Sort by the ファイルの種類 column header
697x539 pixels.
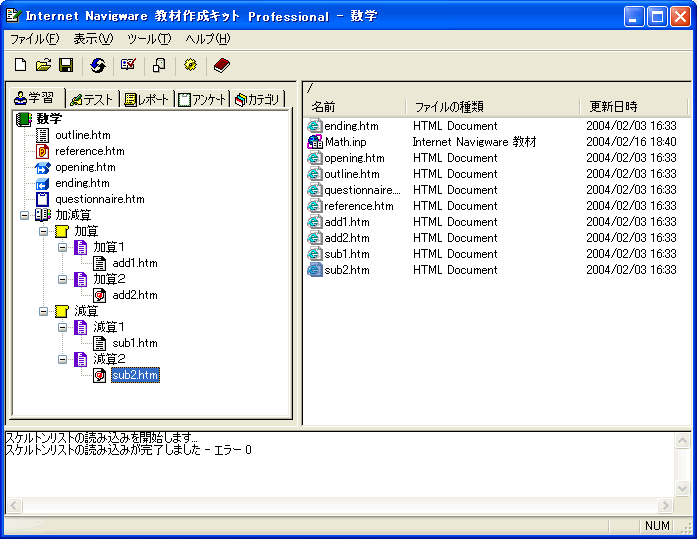point(494,107)
